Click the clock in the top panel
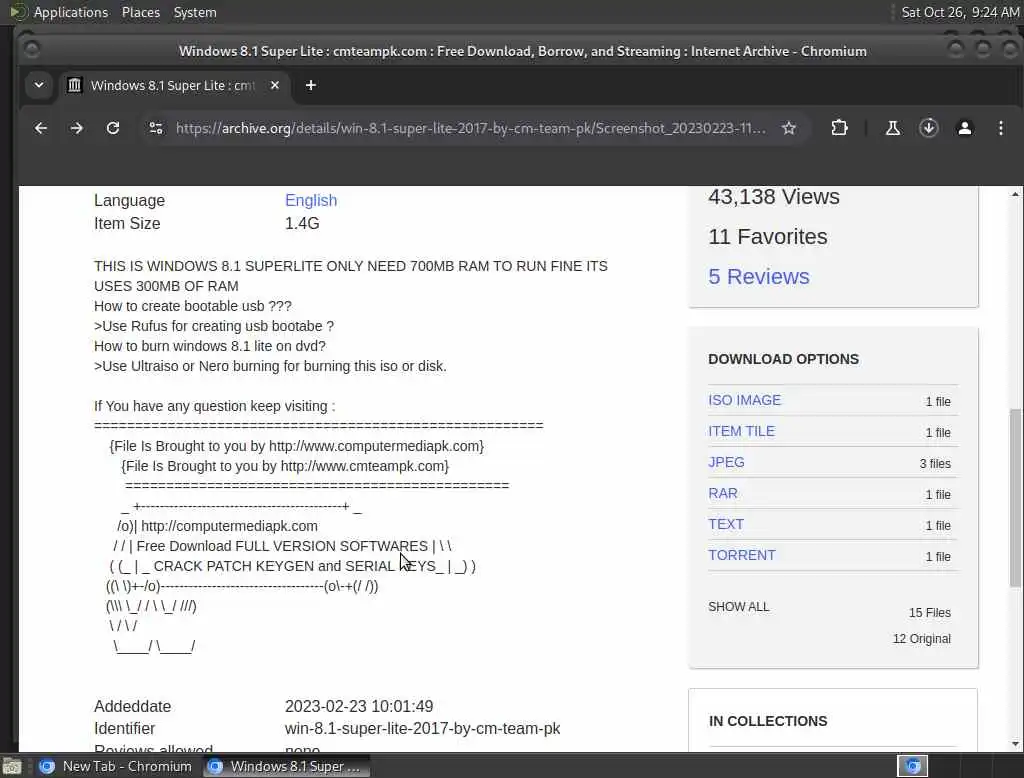 pyautogui.click(x=959, y=12)
